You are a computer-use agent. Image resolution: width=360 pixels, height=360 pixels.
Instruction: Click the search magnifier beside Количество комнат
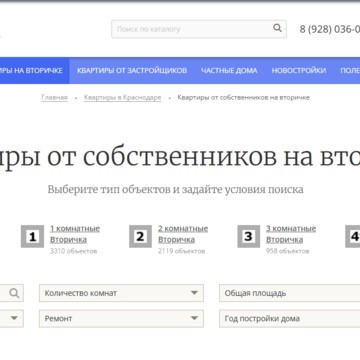click(x=14, y=293)
